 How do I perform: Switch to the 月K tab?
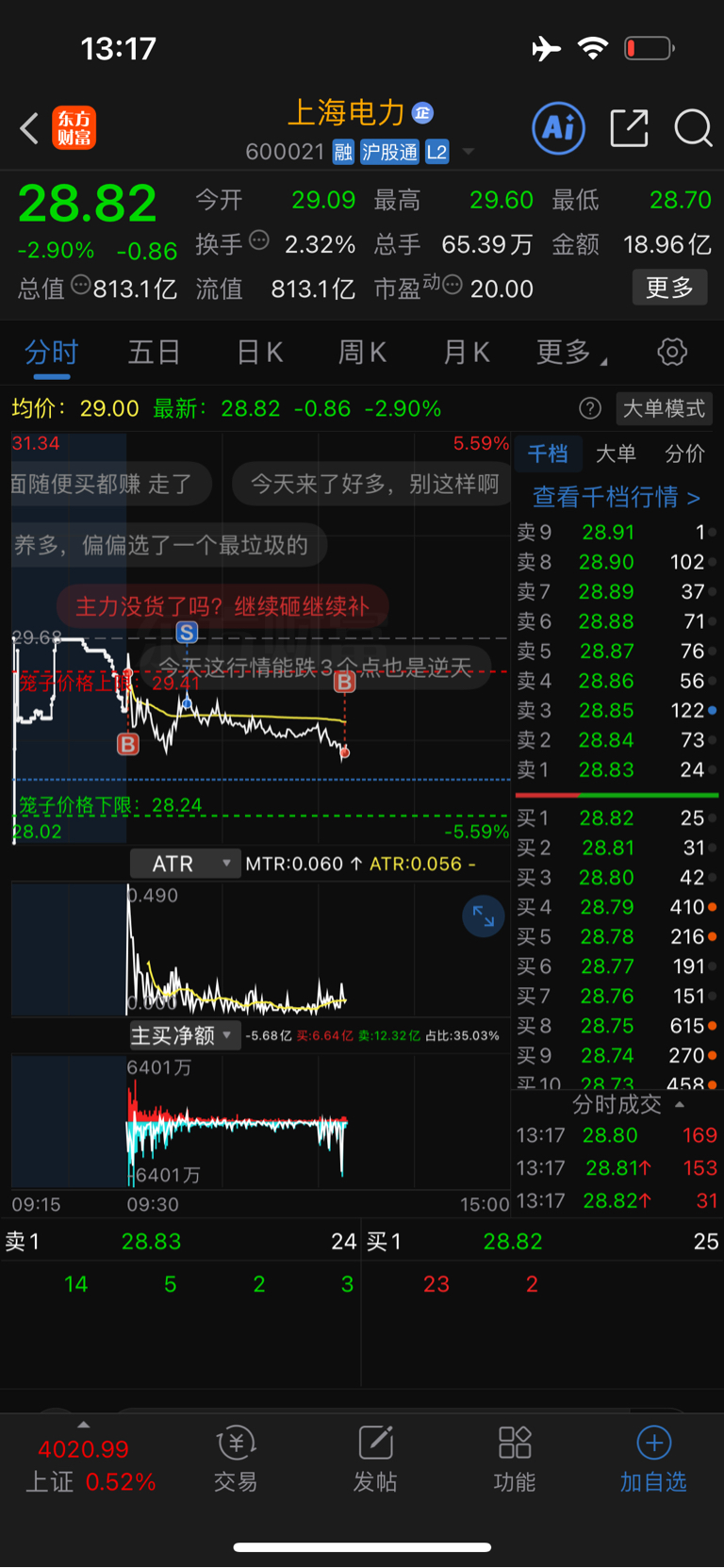[467, 353]
